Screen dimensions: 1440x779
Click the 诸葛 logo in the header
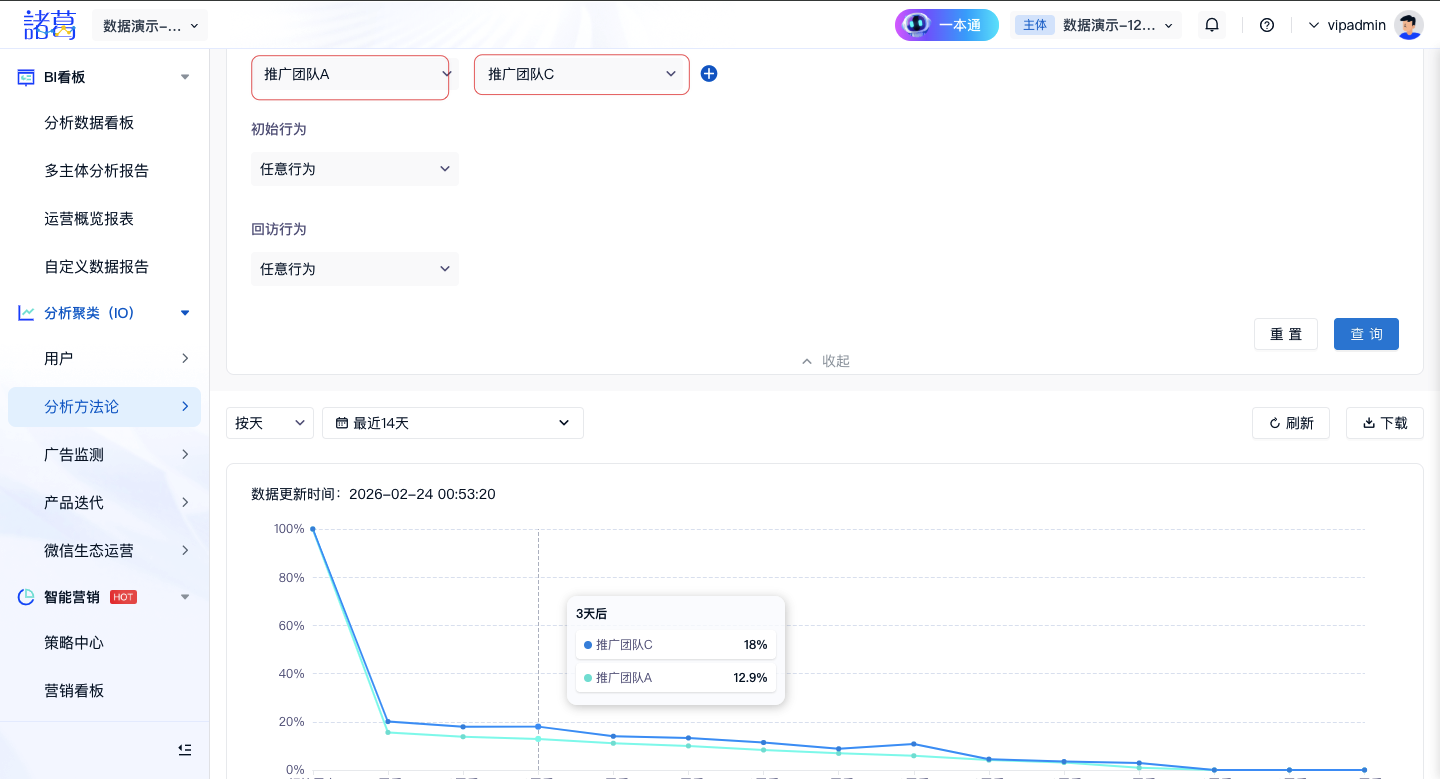50,24
